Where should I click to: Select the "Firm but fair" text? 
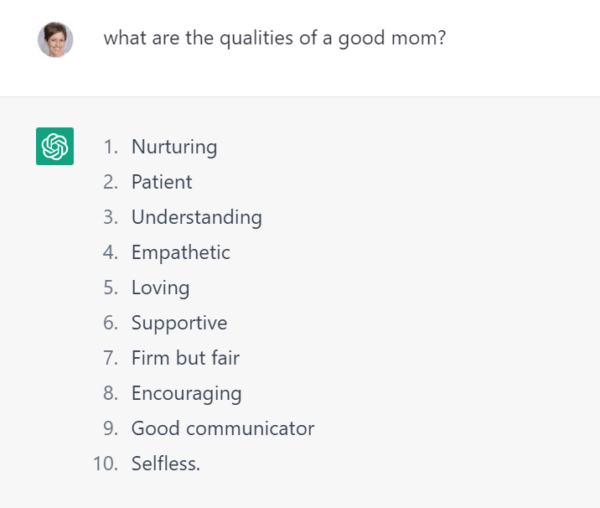(185, 358)
